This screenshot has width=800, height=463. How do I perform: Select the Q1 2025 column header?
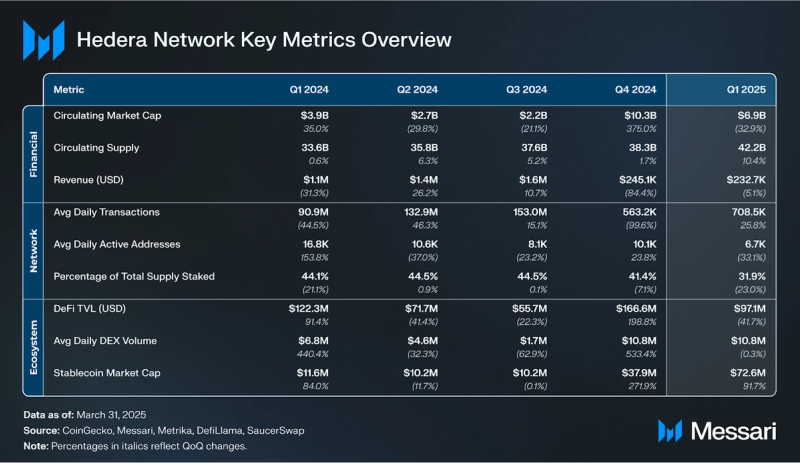(742, 89)
